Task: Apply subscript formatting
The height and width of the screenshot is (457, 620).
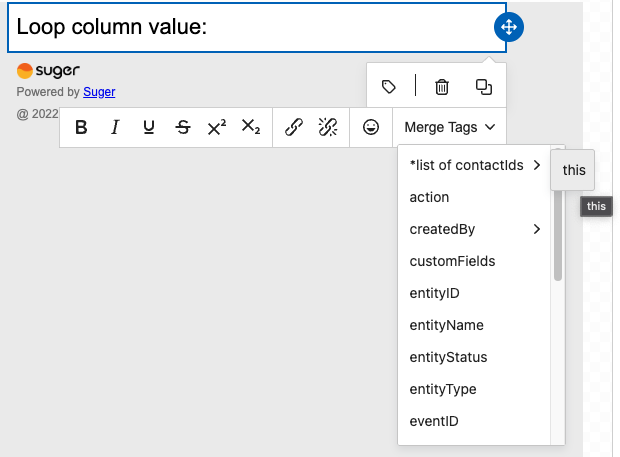Action: (250, 128)
